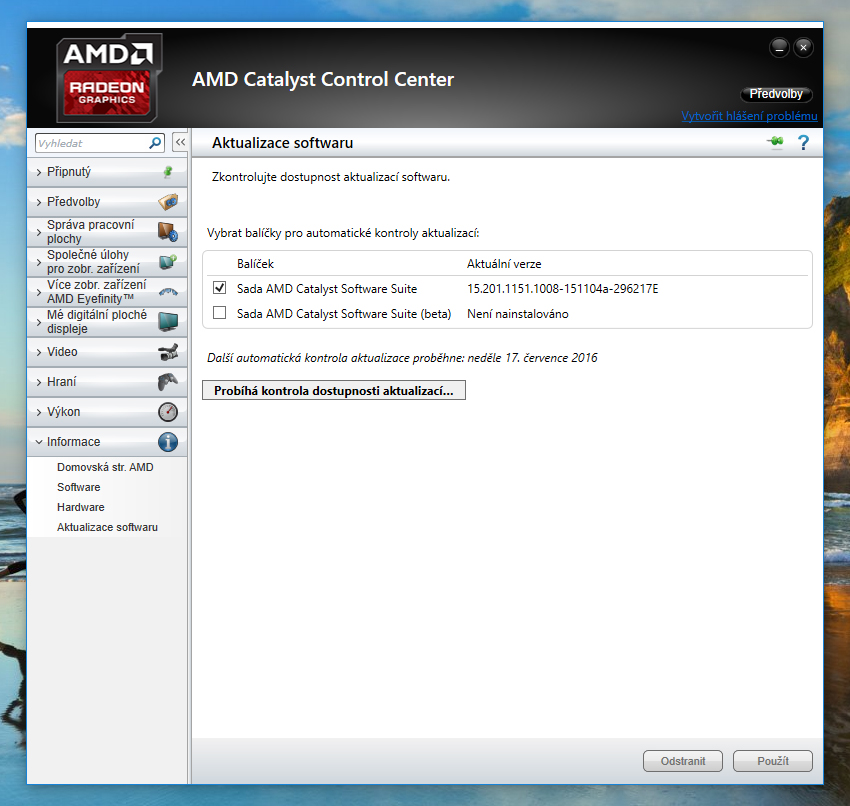Image resolution: width=850 pixels, height=806 pixels.
Task: Click the Sada AMD Catalyst Software Suite (beta) label
Action: (x=344, y=314)
